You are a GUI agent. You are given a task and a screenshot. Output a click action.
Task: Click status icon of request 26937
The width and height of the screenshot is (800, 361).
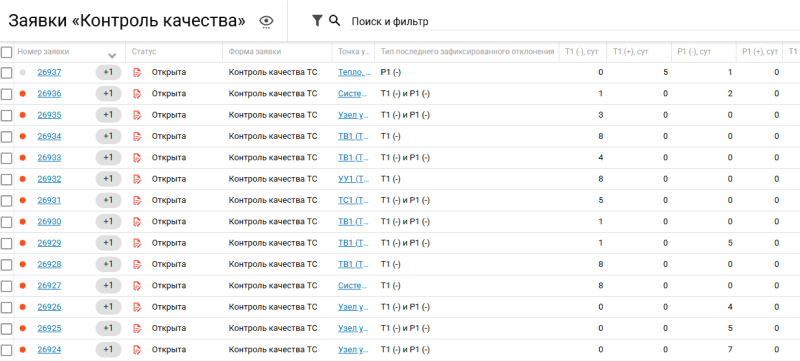click(137, 72)
